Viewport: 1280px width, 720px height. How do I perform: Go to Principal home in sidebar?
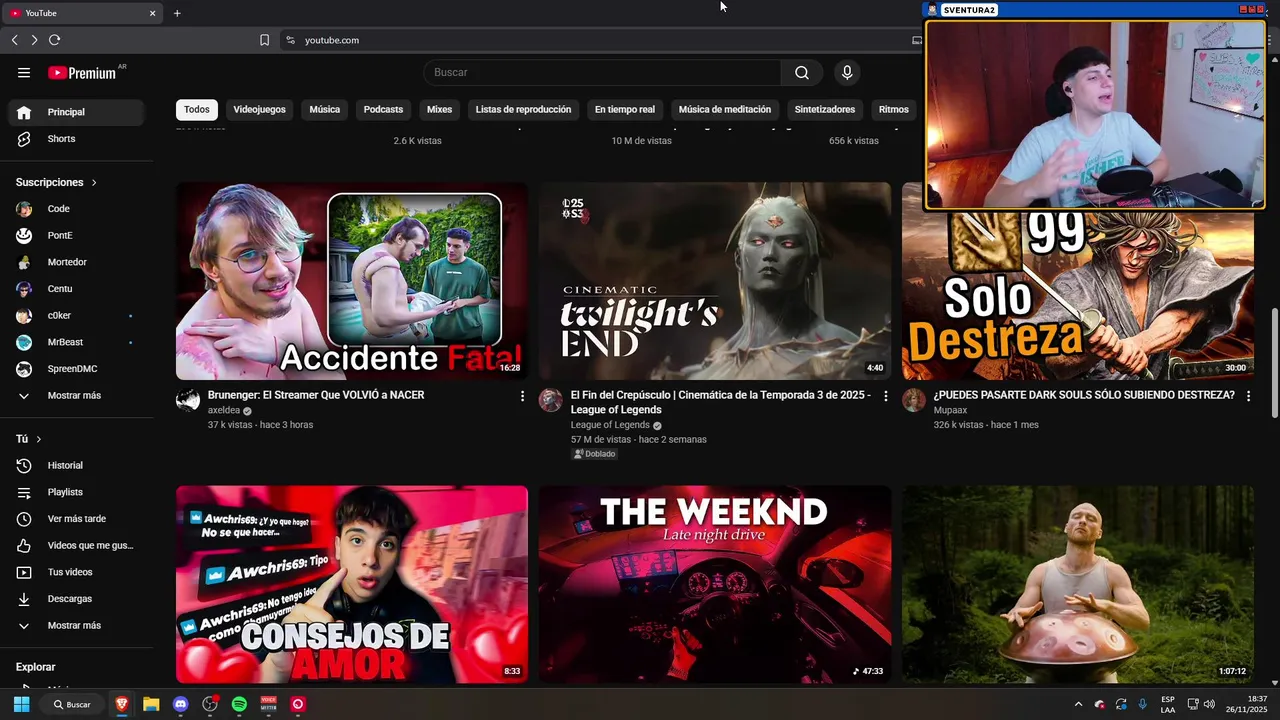coord(78,112)
